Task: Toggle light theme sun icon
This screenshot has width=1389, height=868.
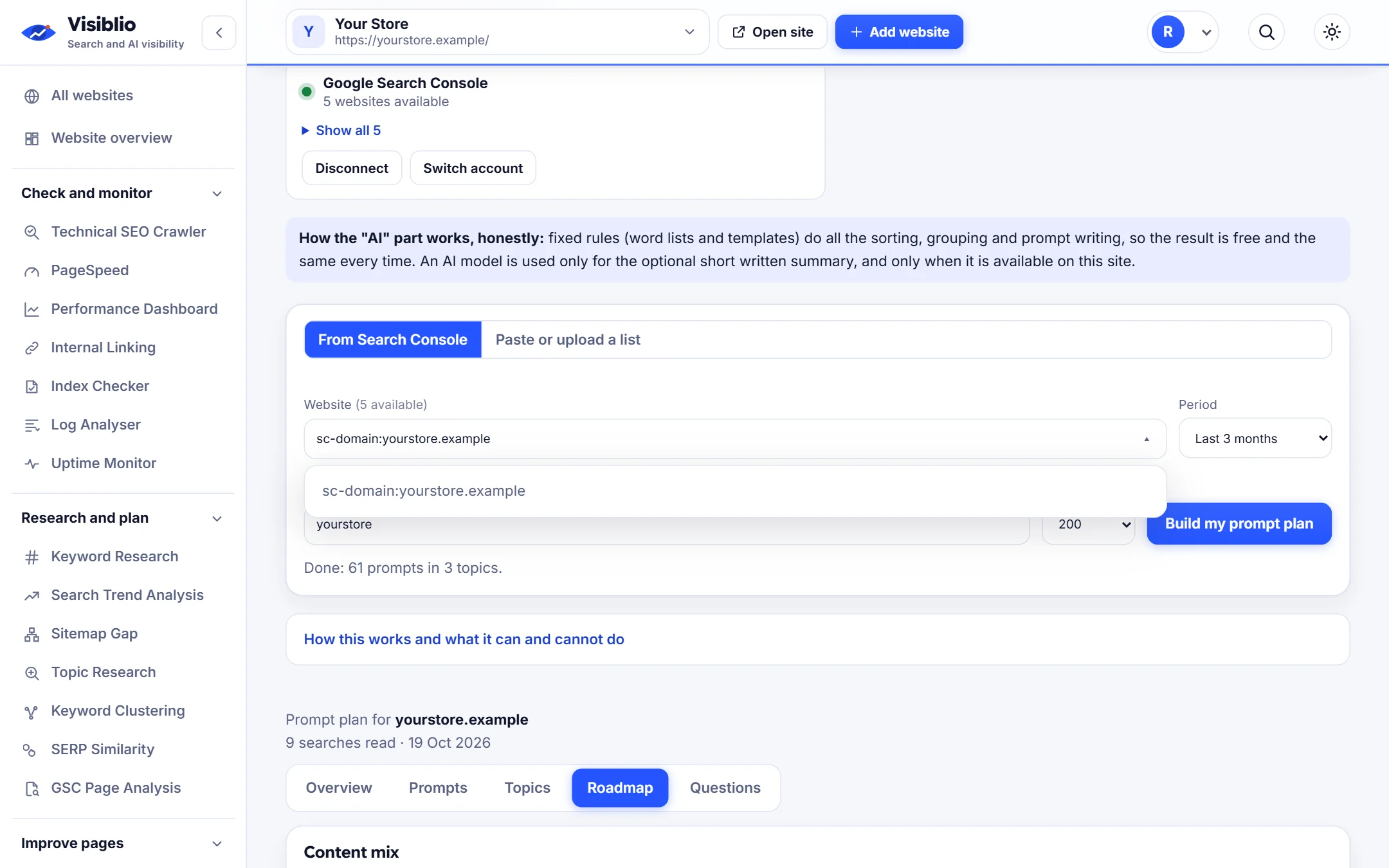Action: [1332, 32]
